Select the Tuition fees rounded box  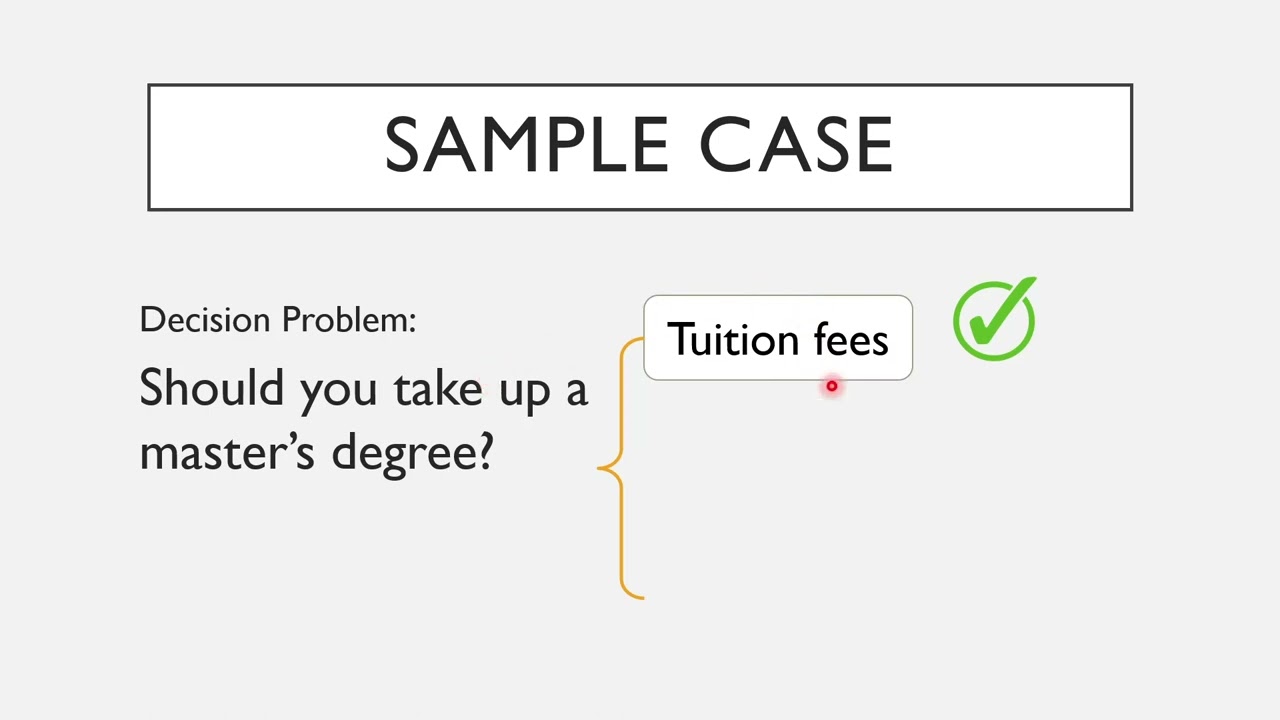[x=778, y=338]
